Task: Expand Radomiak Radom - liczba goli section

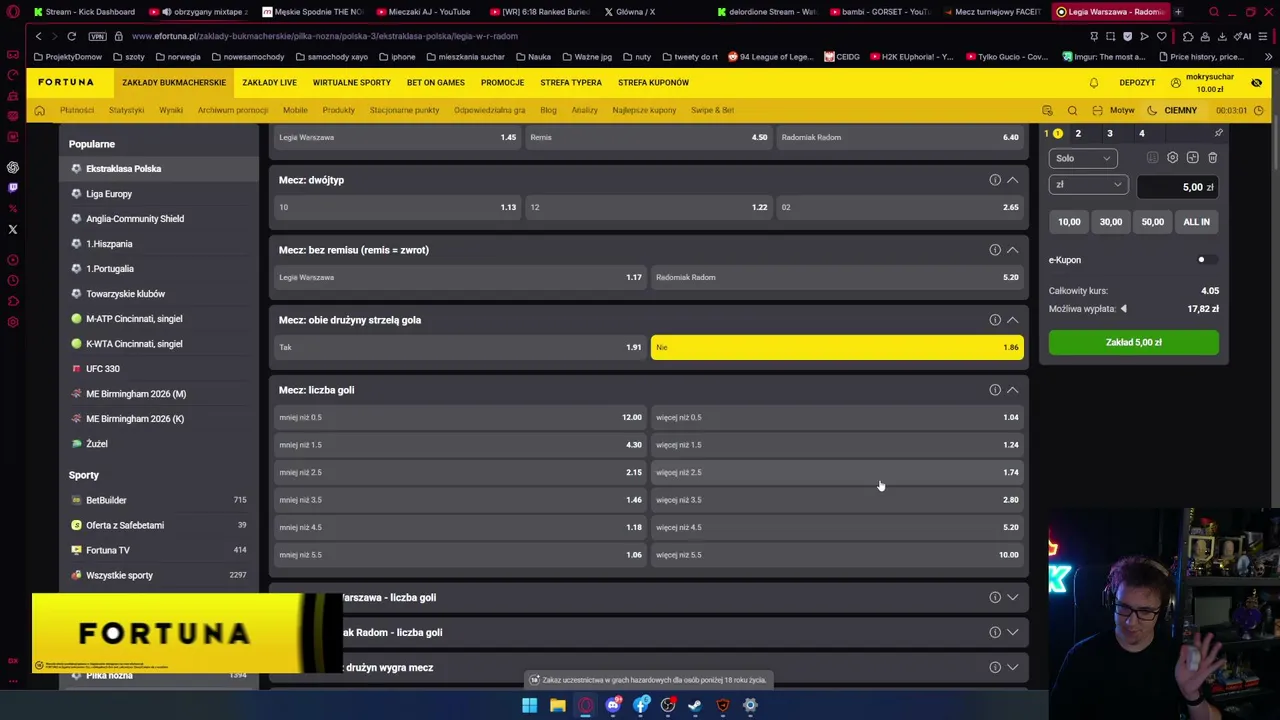Action: click(1012, 632)
